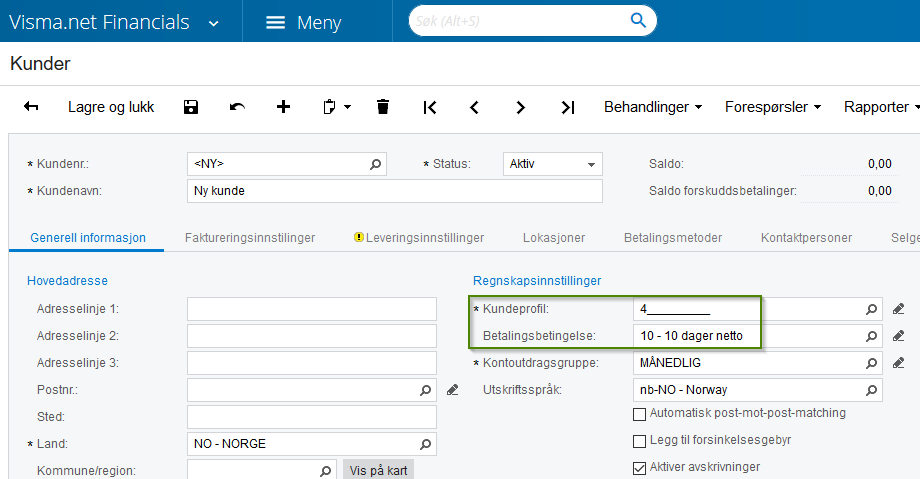Screen dimensions: 920x479
Task: Expand the Forespørsler dropdown menu
Action: pos(773,107)
